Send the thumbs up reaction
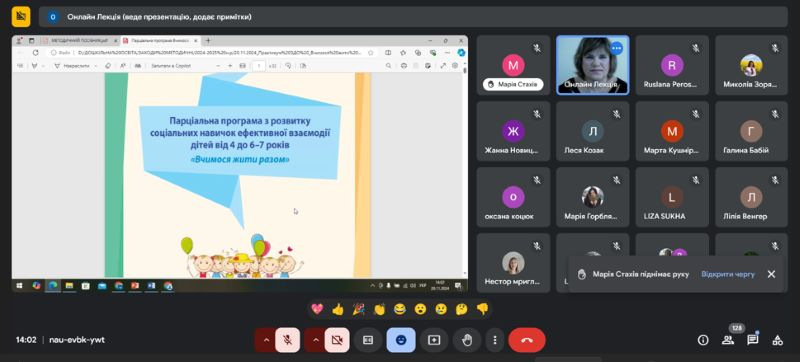The image size is (800, 362). (338, 308)
